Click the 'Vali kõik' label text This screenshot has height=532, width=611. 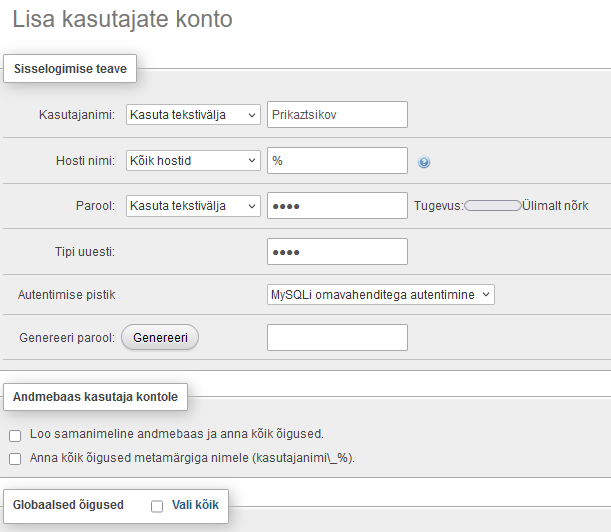click(195, 505)
